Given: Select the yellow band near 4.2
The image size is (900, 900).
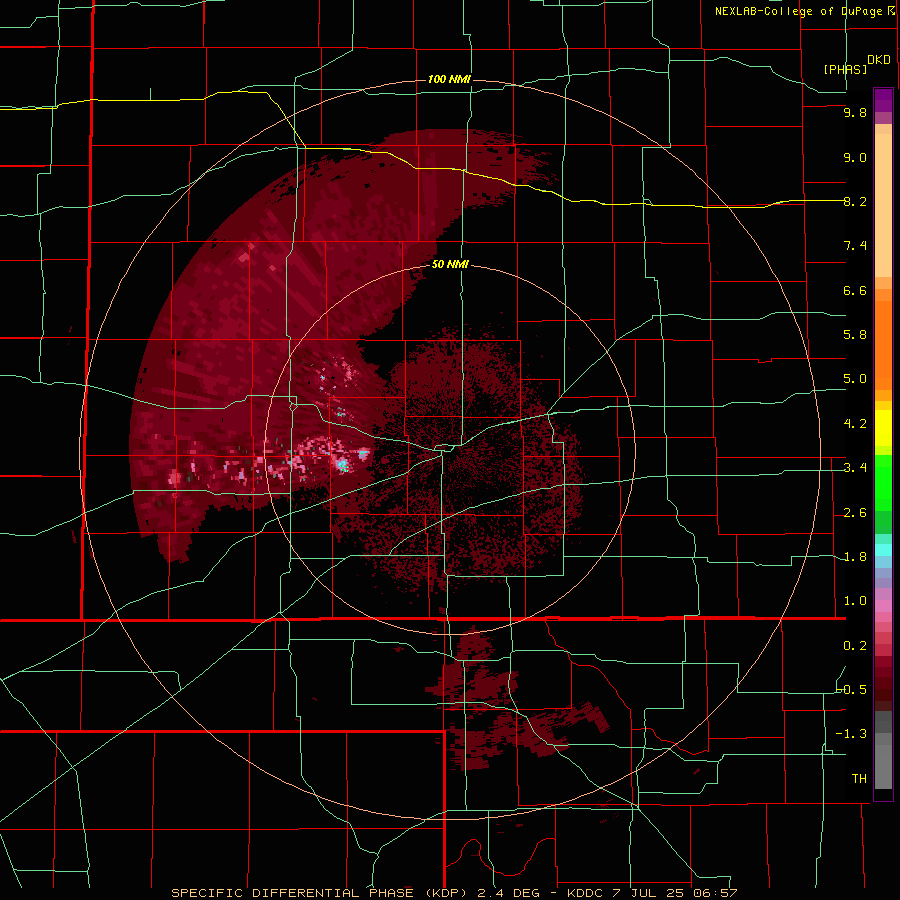Looking at the screenshot, I should click(883, 428).
